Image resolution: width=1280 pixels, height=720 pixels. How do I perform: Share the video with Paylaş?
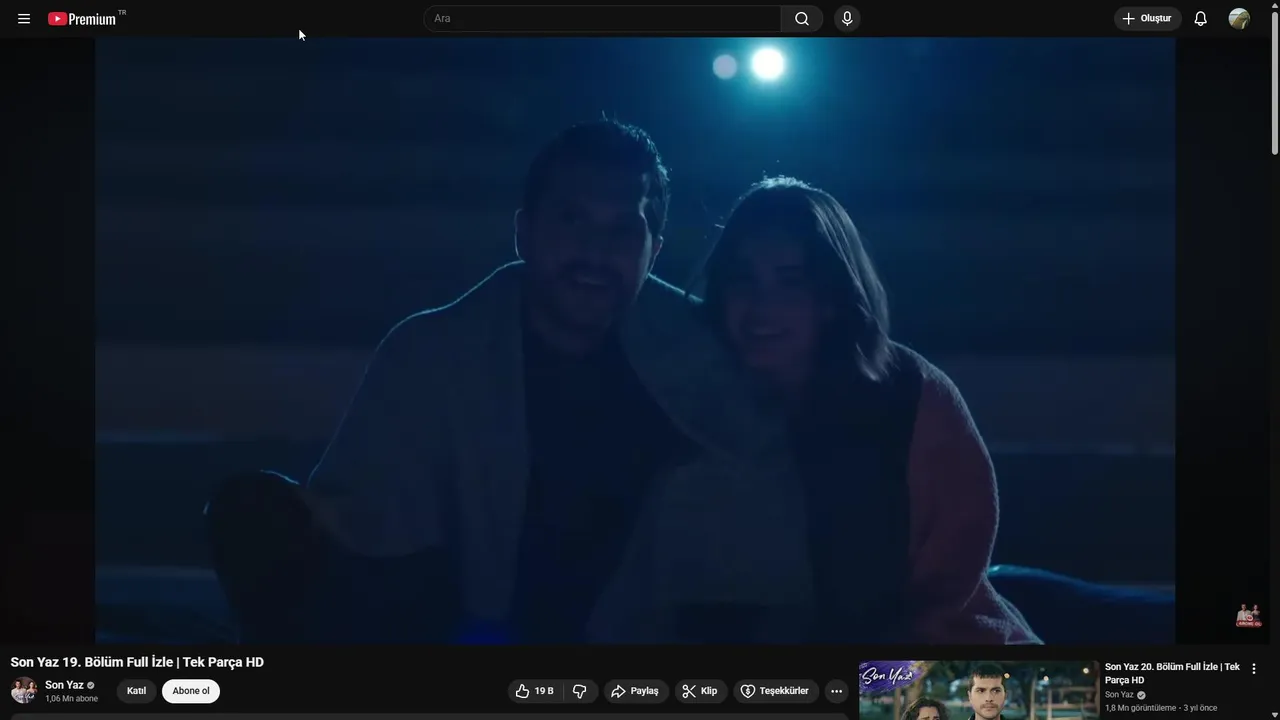pyautogui.click(x=635, y=691)
